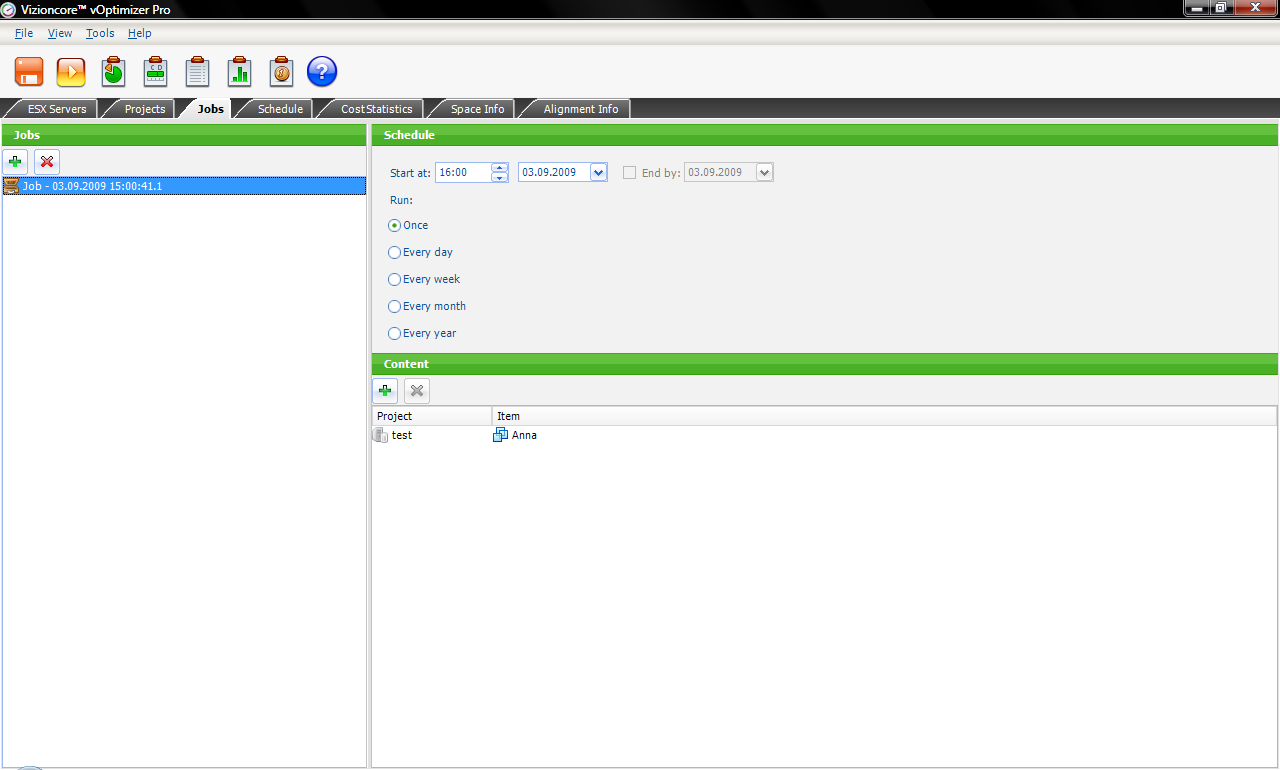Viewport: 1280px width, 770px height.
Task: Open the start date dropdown calendar
Action: [x=598, y=173]
